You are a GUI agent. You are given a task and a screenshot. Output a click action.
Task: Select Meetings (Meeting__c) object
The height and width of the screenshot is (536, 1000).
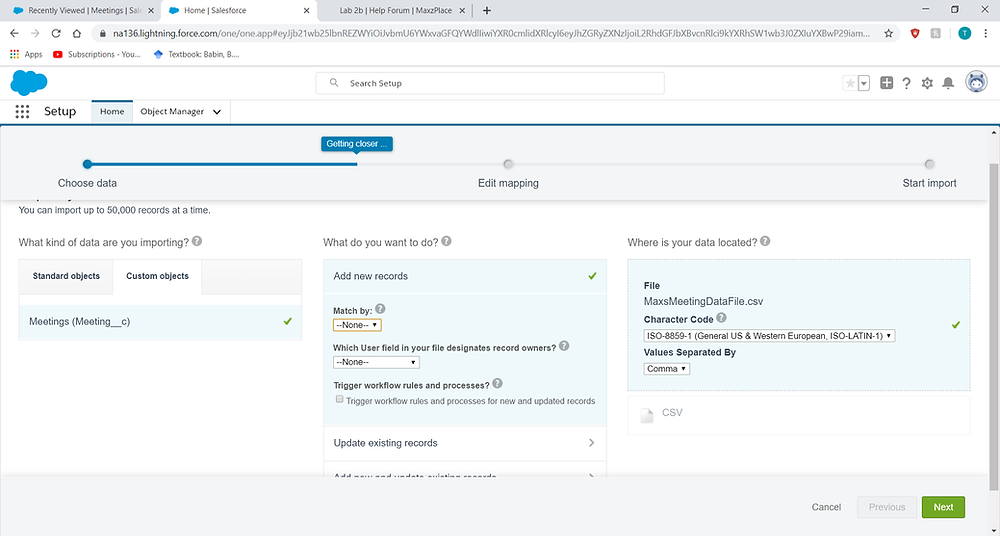pos(160,322)
